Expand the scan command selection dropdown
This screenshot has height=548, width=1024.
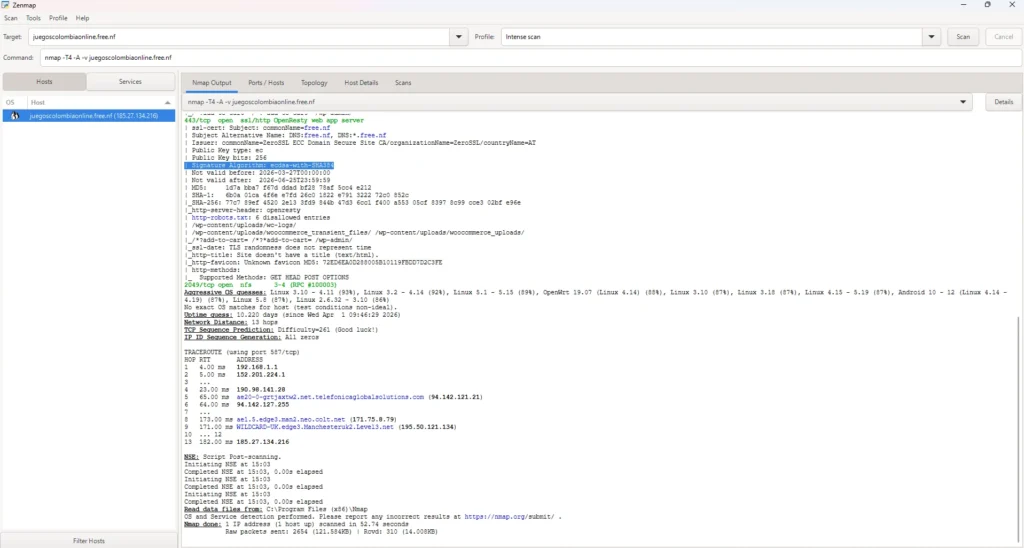[x=963, y=102]
